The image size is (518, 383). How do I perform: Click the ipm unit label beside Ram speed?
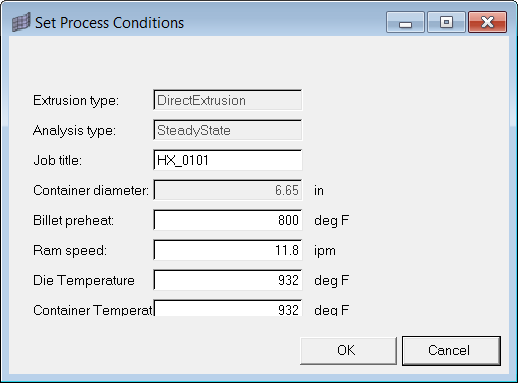[x=325, y=251]
